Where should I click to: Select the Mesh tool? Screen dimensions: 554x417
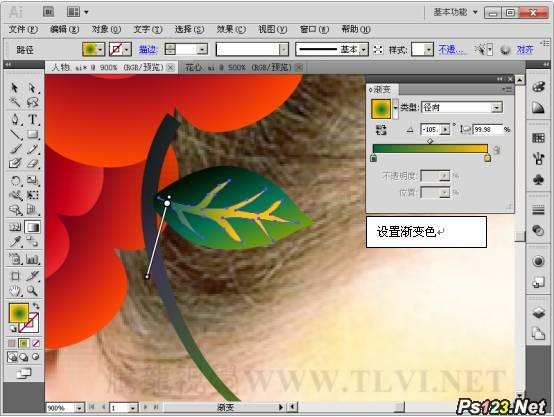point(15,227)
